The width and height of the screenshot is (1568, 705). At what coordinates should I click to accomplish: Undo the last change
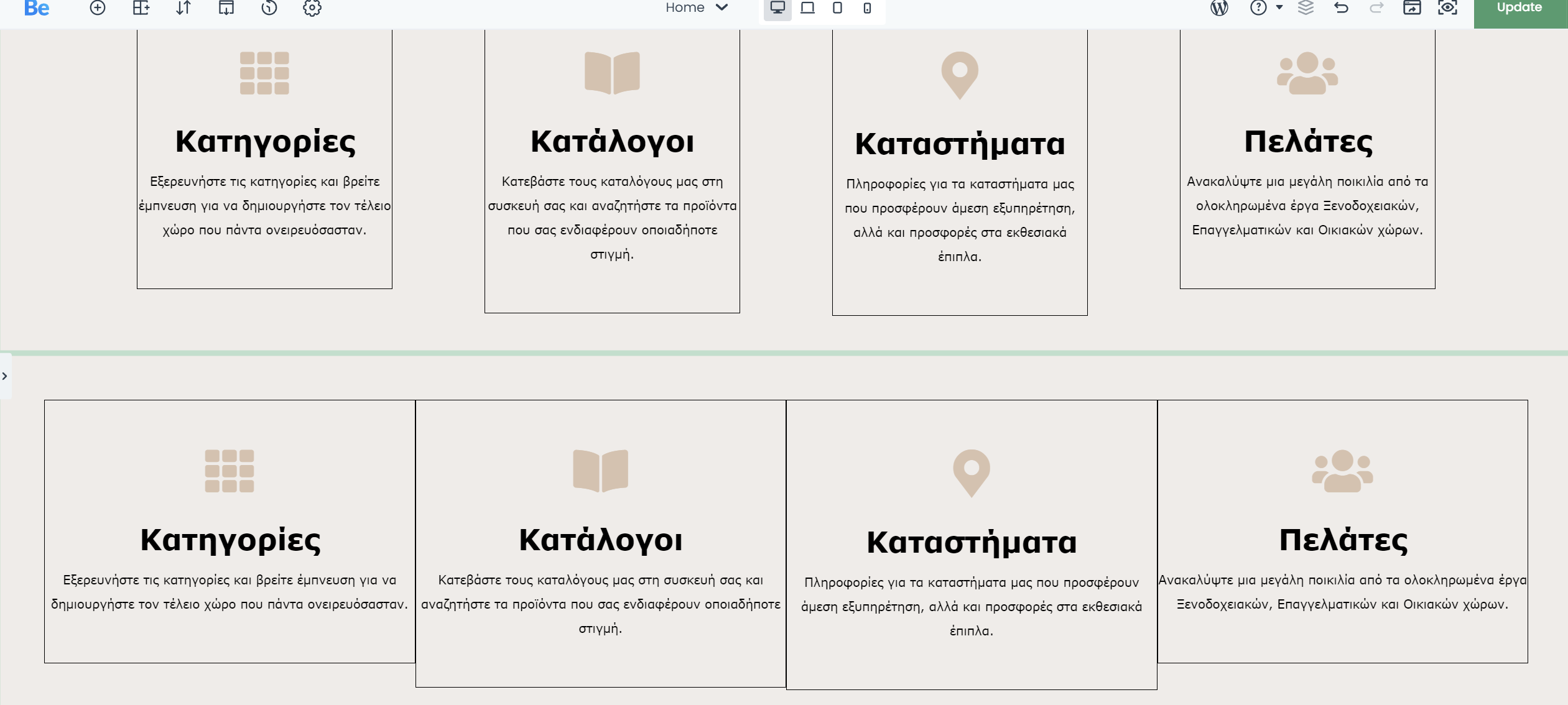click(1342, 7)
